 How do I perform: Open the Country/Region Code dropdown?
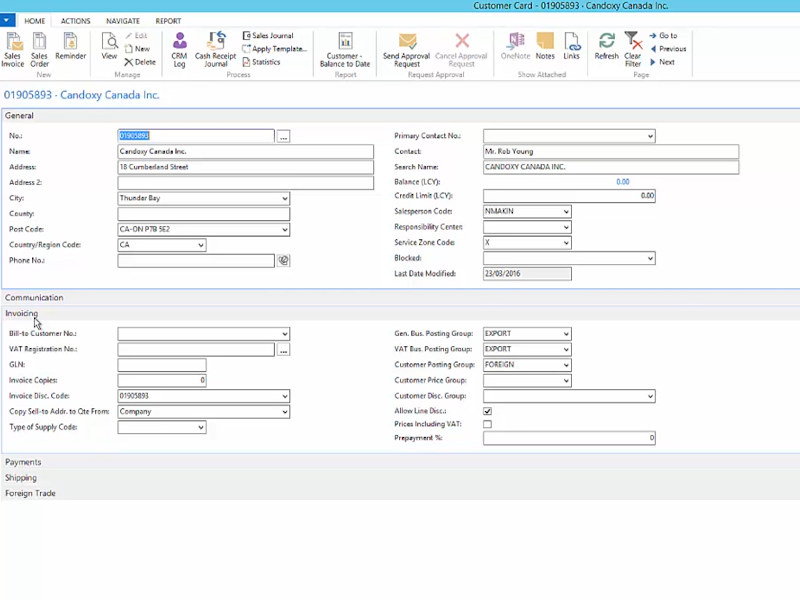pos(201,245)
